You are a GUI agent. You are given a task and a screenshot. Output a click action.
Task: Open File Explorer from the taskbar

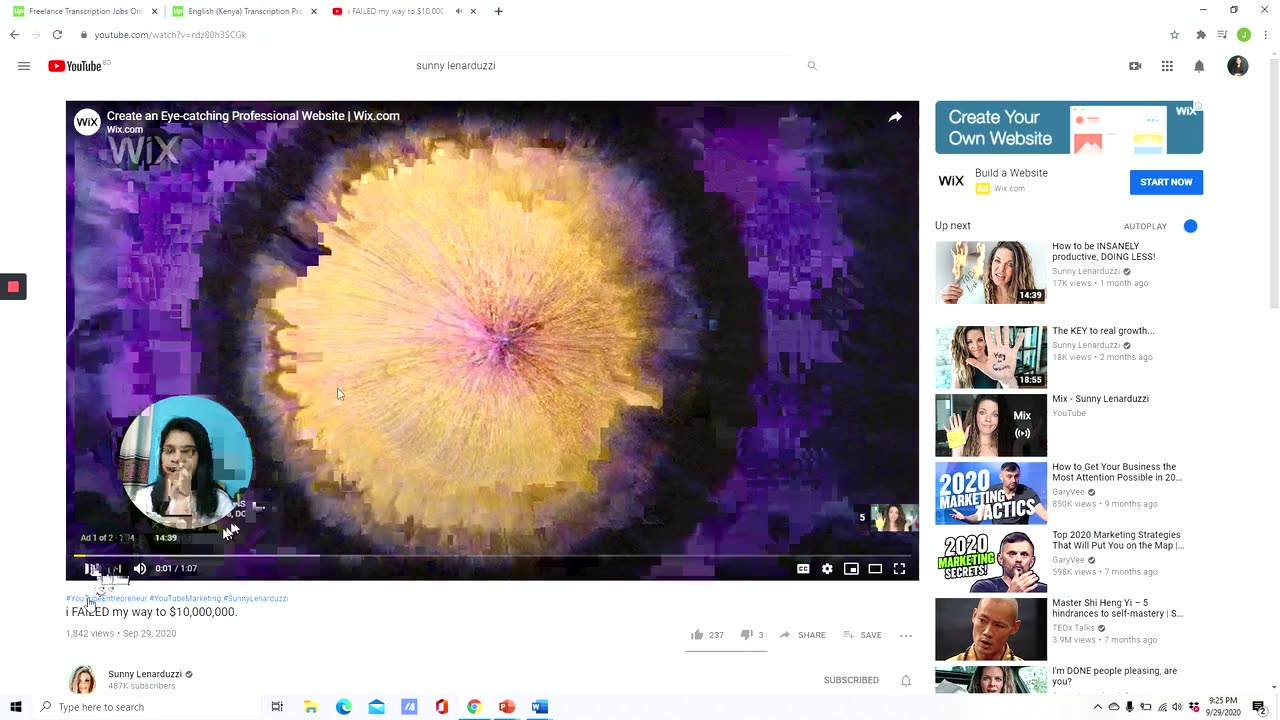pyautogui.click(x=311, y=707)
